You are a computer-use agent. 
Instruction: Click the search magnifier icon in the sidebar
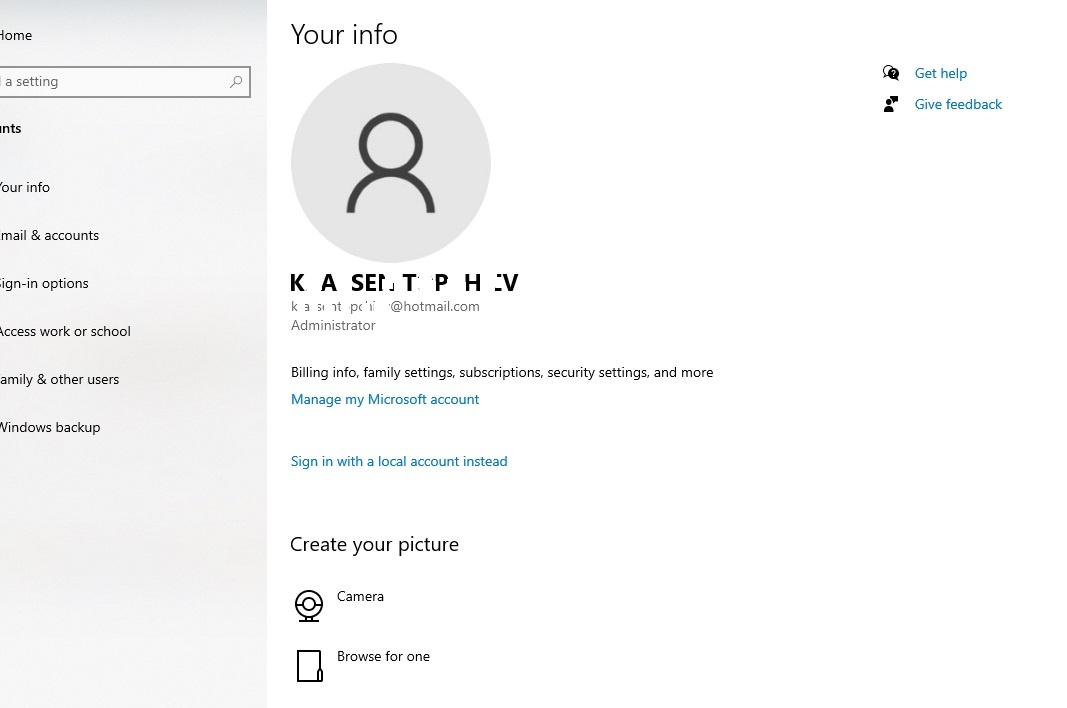[235, 81]
